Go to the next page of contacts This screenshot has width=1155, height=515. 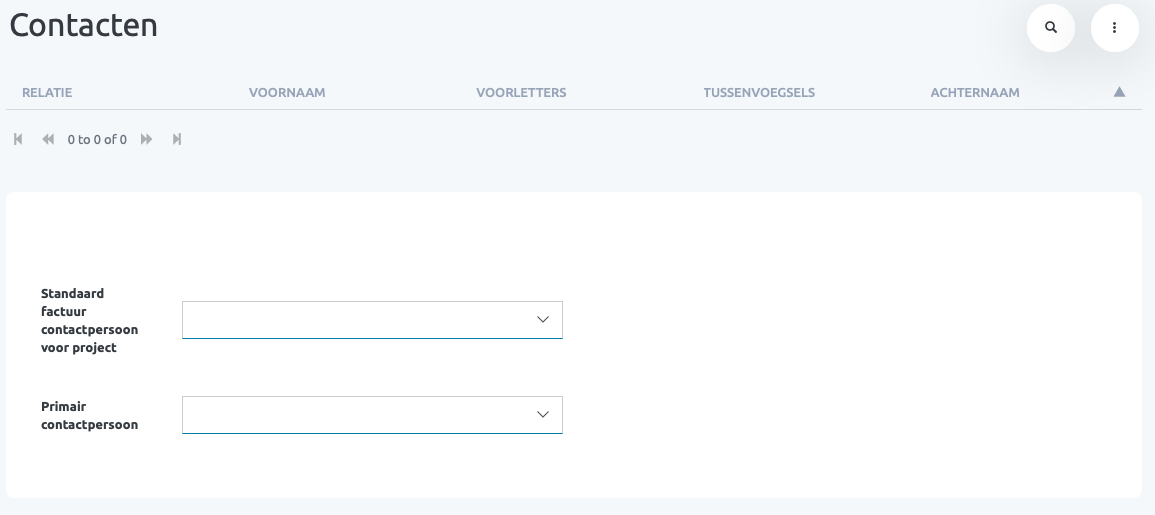tap(147, 140)
